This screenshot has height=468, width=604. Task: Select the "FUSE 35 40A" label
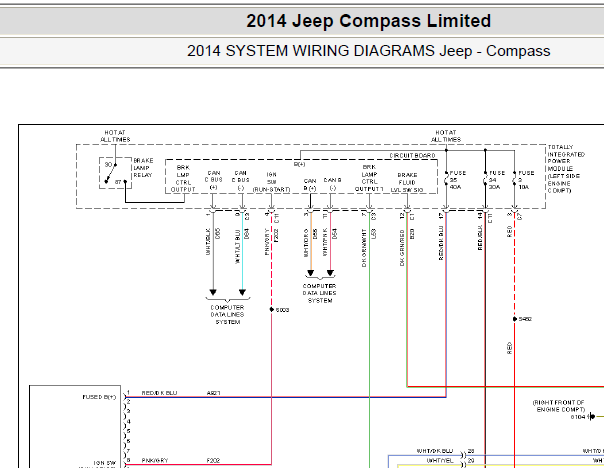pyautogui.click(x=458, y=180)
